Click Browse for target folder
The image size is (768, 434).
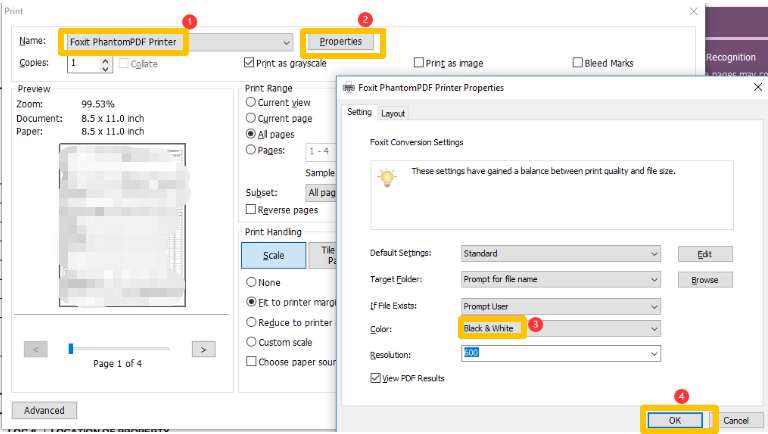705,280
